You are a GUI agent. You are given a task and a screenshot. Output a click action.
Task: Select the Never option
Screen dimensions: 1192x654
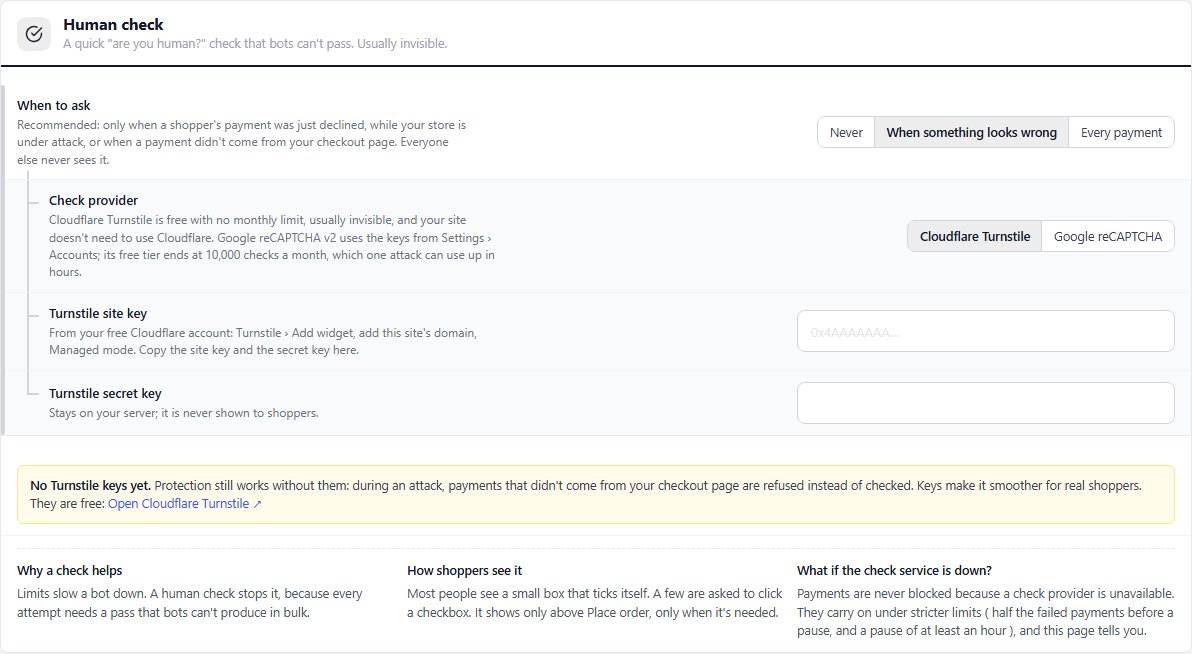pos(846,132)
